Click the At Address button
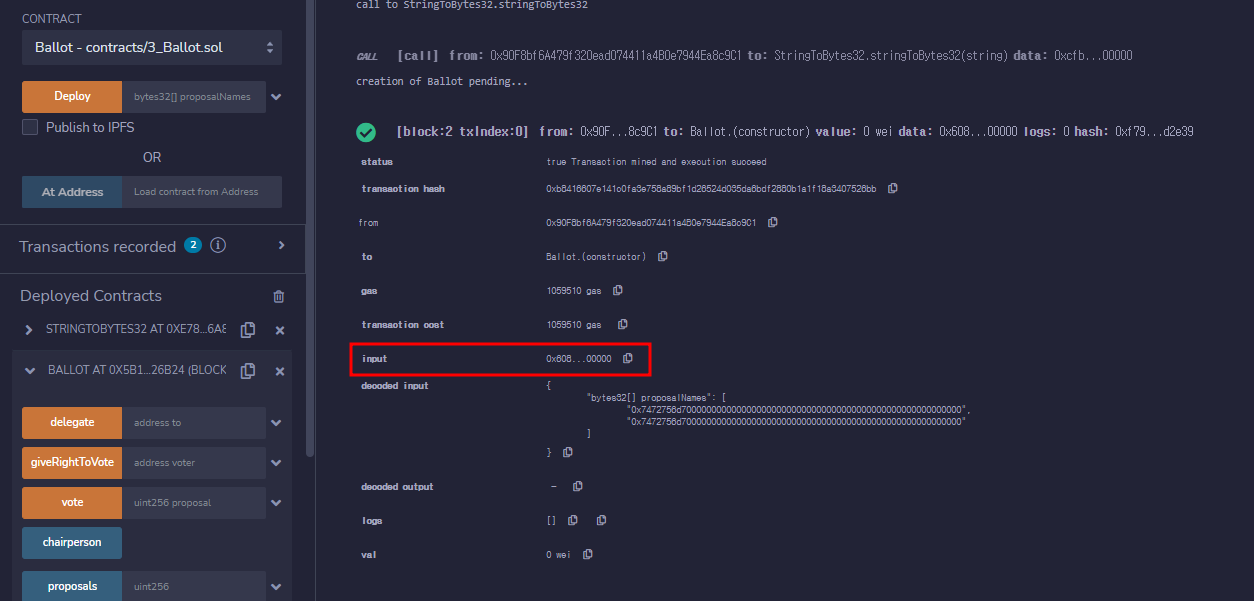 pyautogui.click(x=72, y=192)
